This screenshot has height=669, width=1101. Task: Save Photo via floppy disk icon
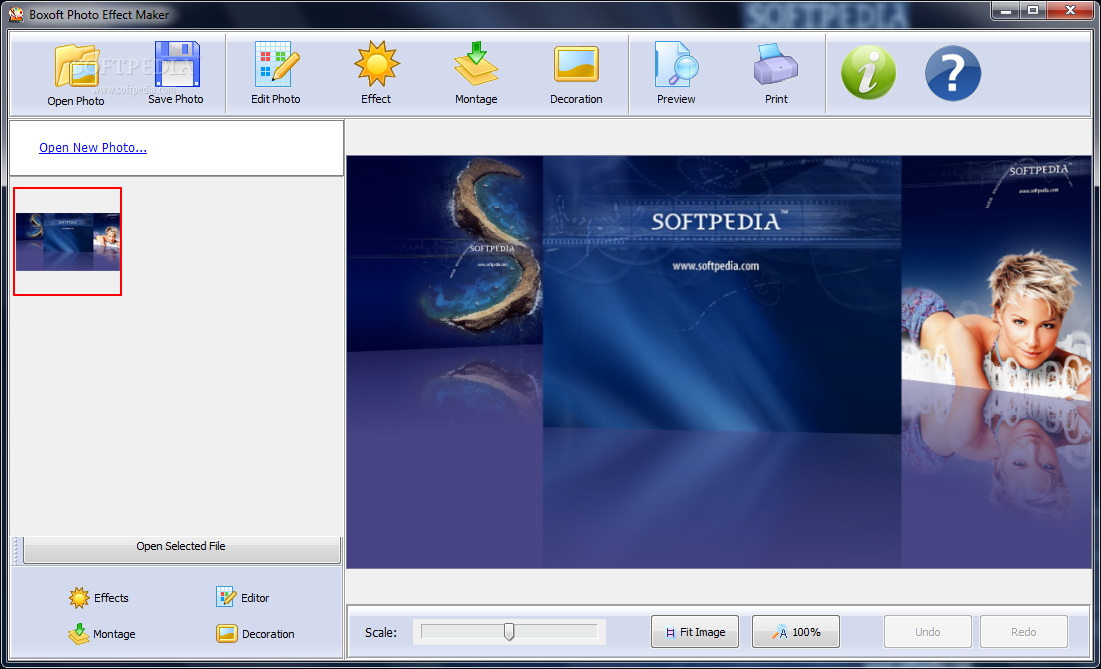(176, 73)
